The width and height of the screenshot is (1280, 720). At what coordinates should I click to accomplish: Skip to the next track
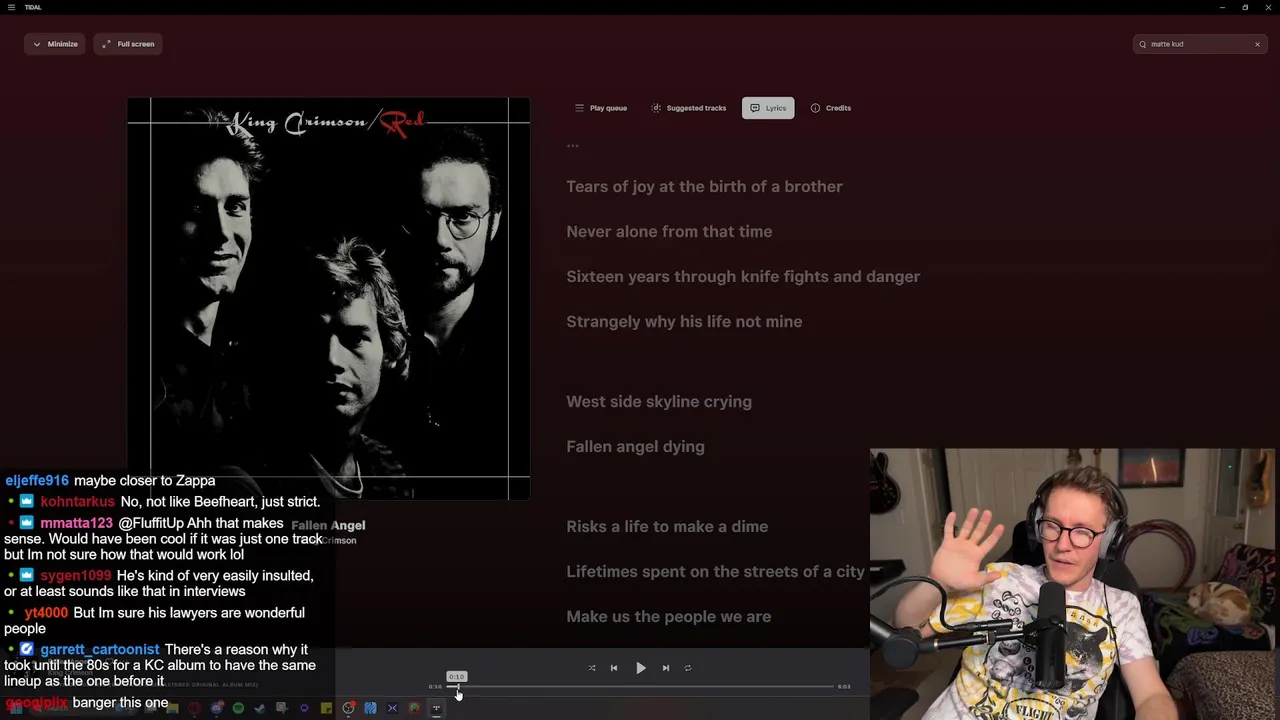(666, 668)
